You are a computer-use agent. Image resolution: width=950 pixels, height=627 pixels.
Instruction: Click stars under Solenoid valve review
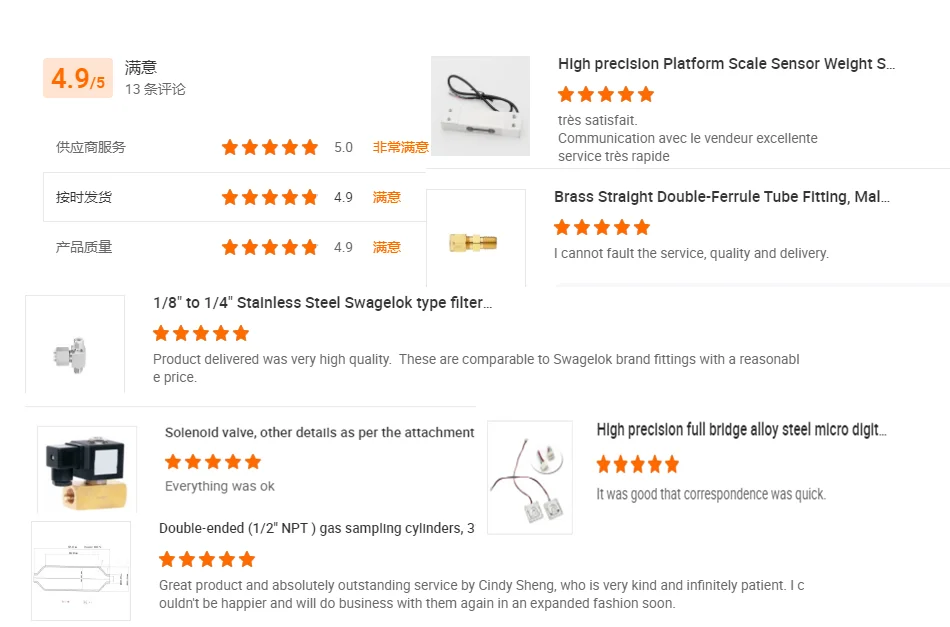[x=212, y=461]
